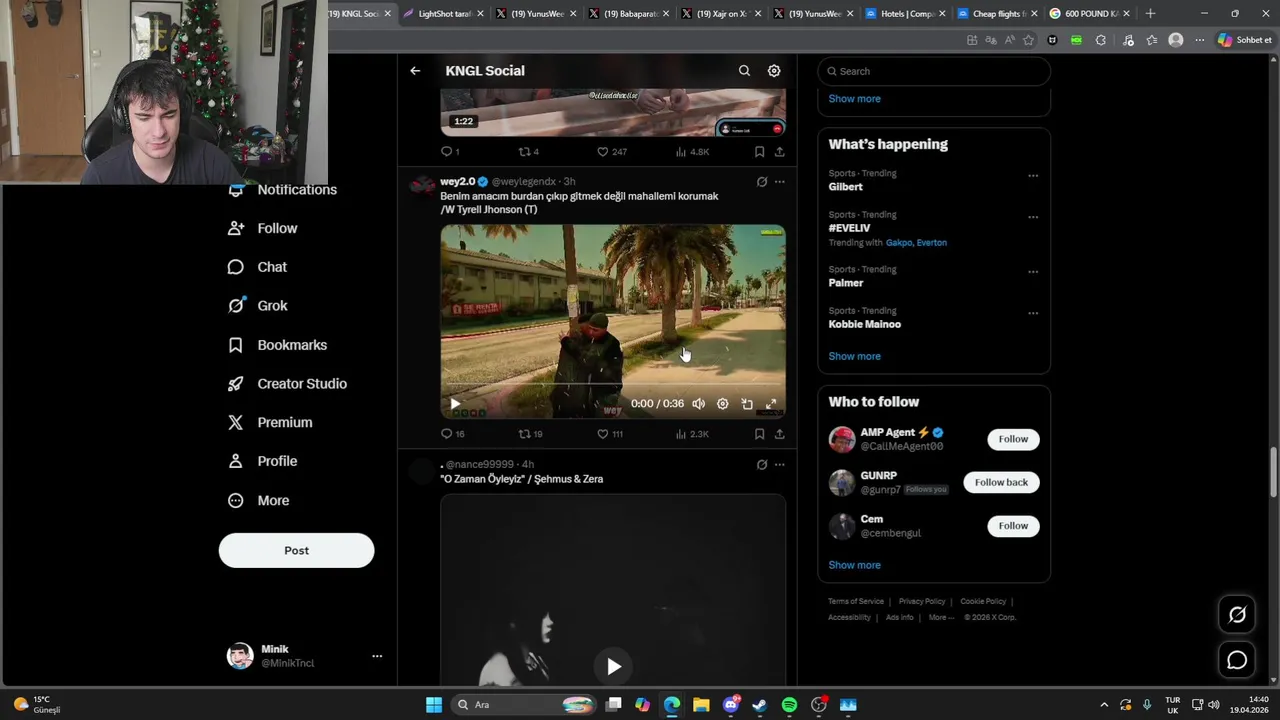The height and width of the screenshot is (720, 1280).
Task: Reply to the post with 1 comment
Action: 450,152
